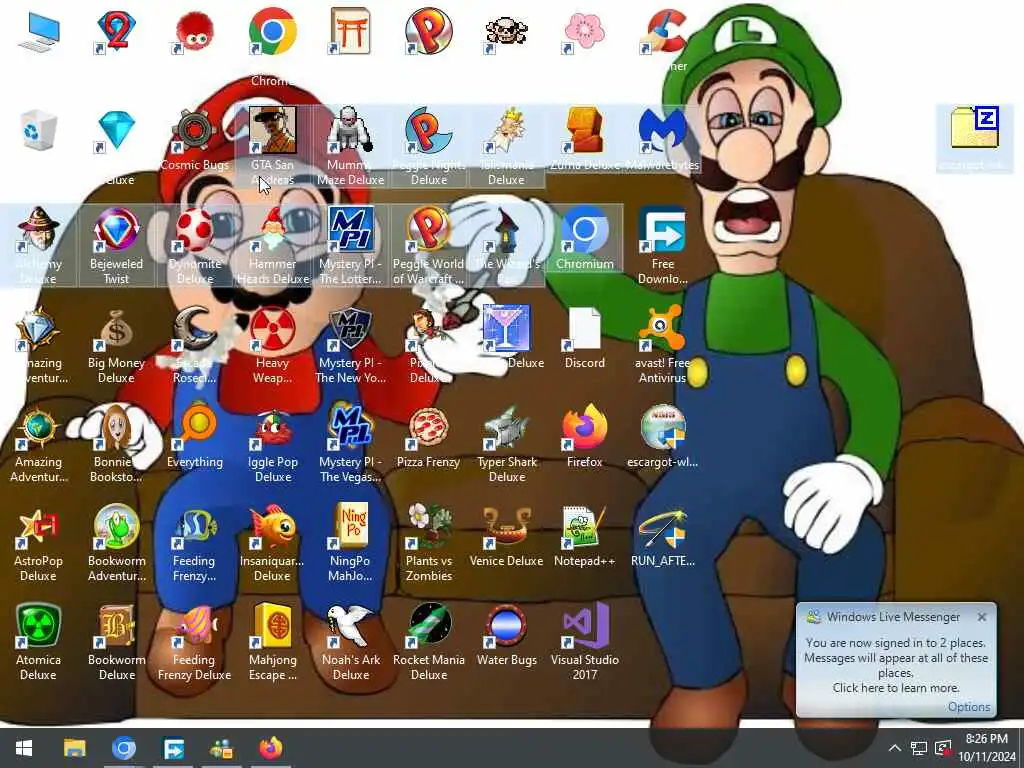The width and height of the screenshot is (1024, 768).
Task: Open the Bejeweled Twist icon
Action: 116,230
